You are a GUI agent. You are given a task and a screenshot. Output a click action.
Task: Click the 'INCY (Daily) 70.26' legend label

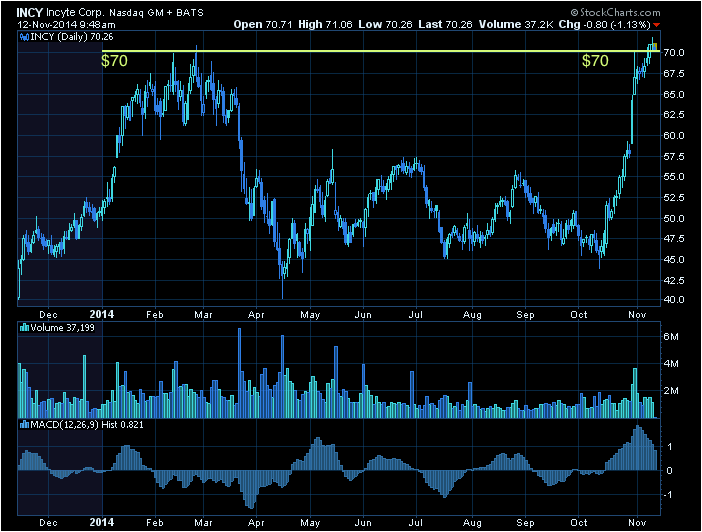click(72, 37)
